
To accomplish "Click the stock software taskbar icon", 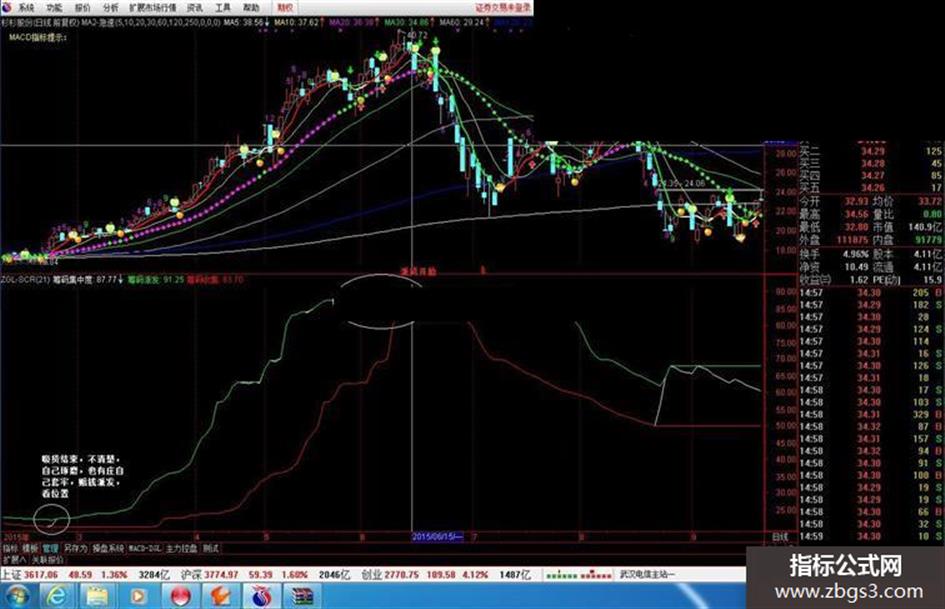I will click(262, 596).
